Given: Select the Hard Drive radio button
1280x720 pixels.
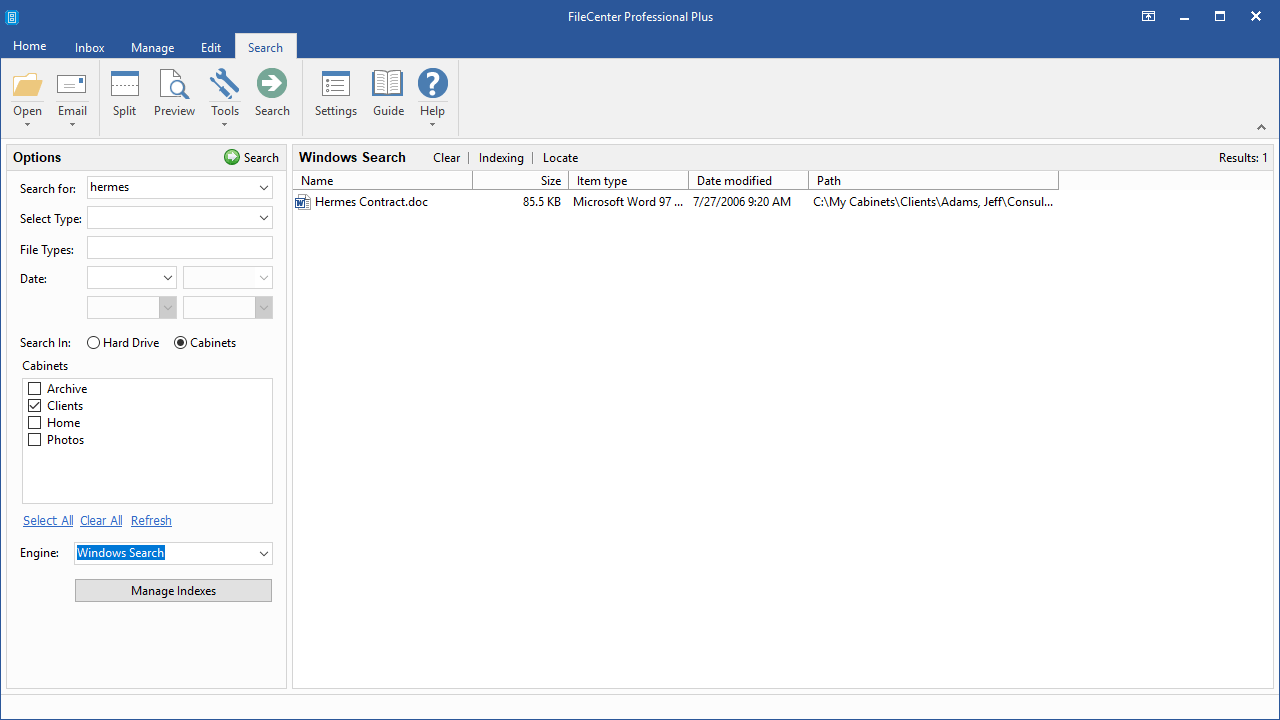Looking at the screenshot, I should tap(93, 342).
